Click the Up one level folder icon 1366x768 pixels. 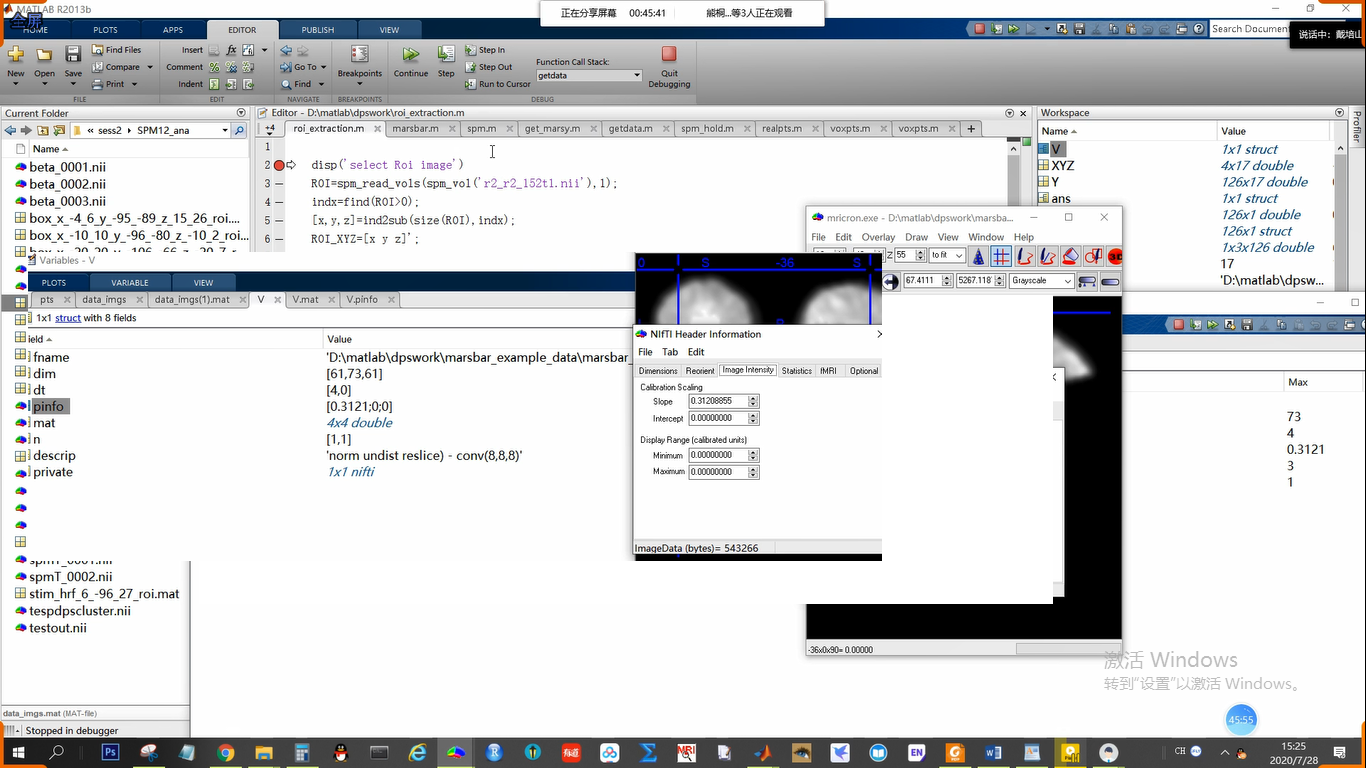(43, 130)
